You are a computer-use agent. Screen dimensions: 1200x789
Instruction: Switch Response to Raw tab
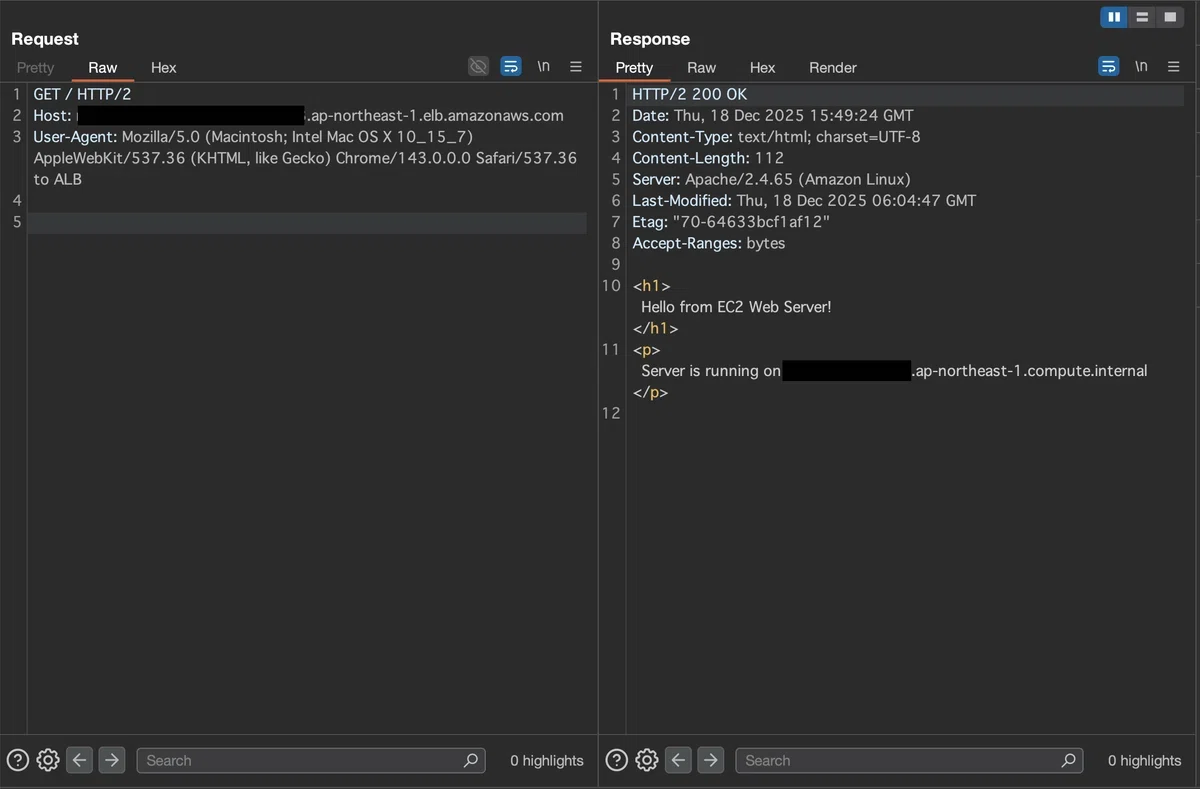click(701, 67)
